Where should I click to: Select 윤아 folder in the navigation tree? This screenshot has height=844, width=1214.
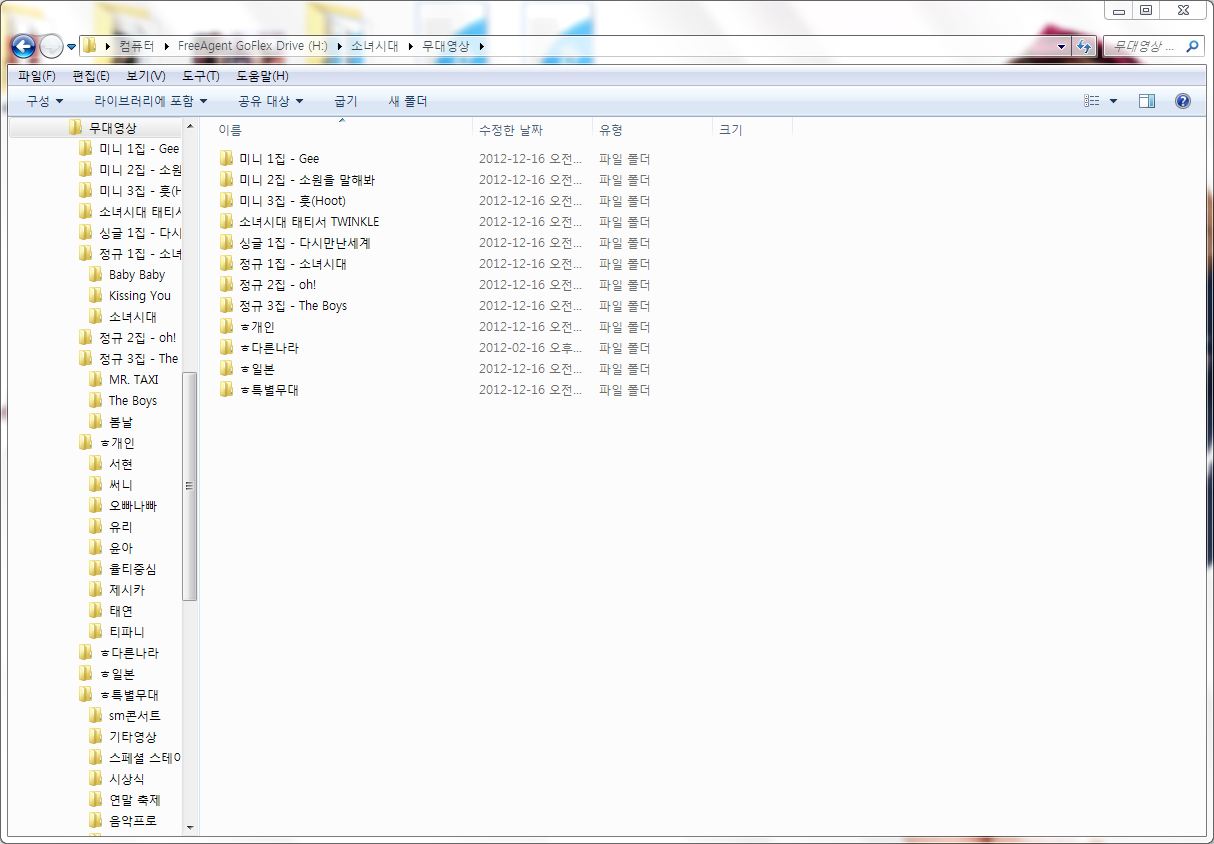pos(121,547)
